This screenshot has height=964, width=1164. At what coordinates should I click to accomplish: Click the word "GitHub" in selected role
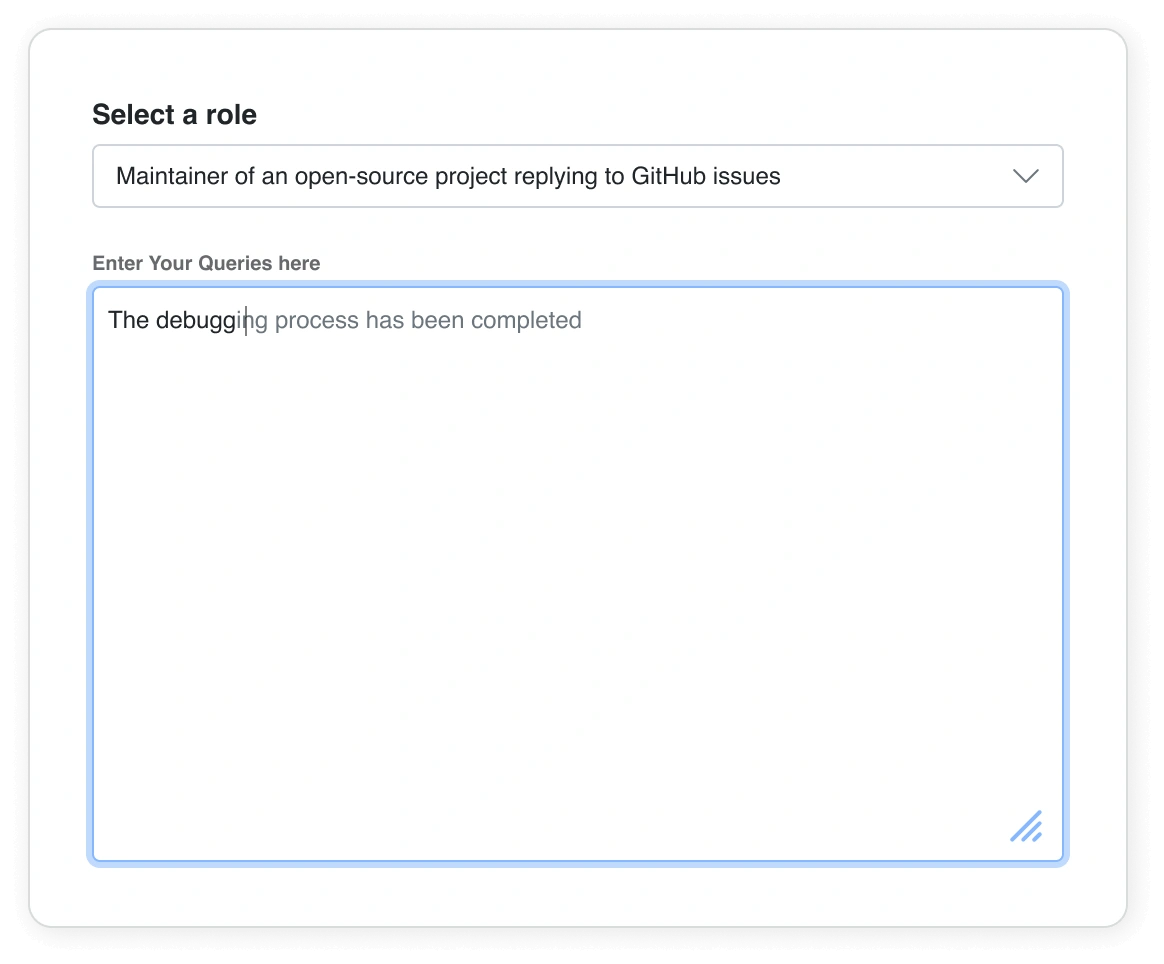pos(668,177)
